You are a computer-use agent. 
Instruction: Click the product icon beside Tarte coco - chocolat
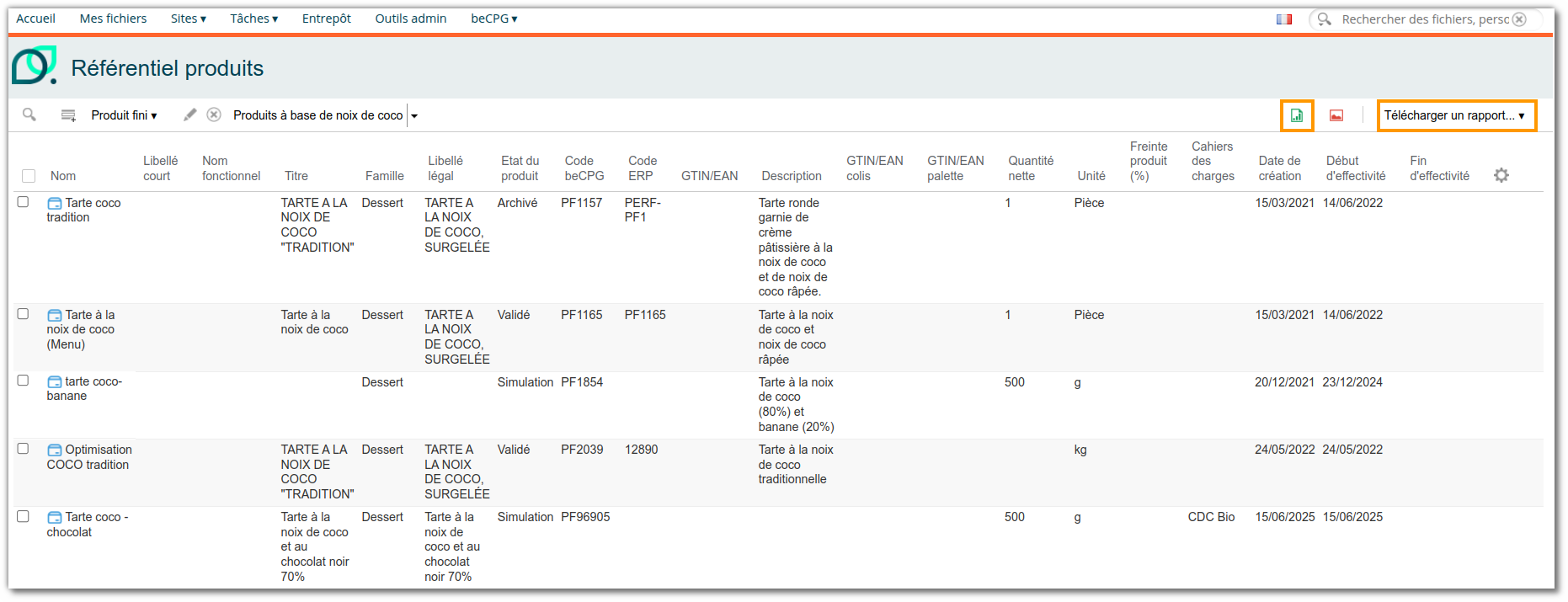55,517
